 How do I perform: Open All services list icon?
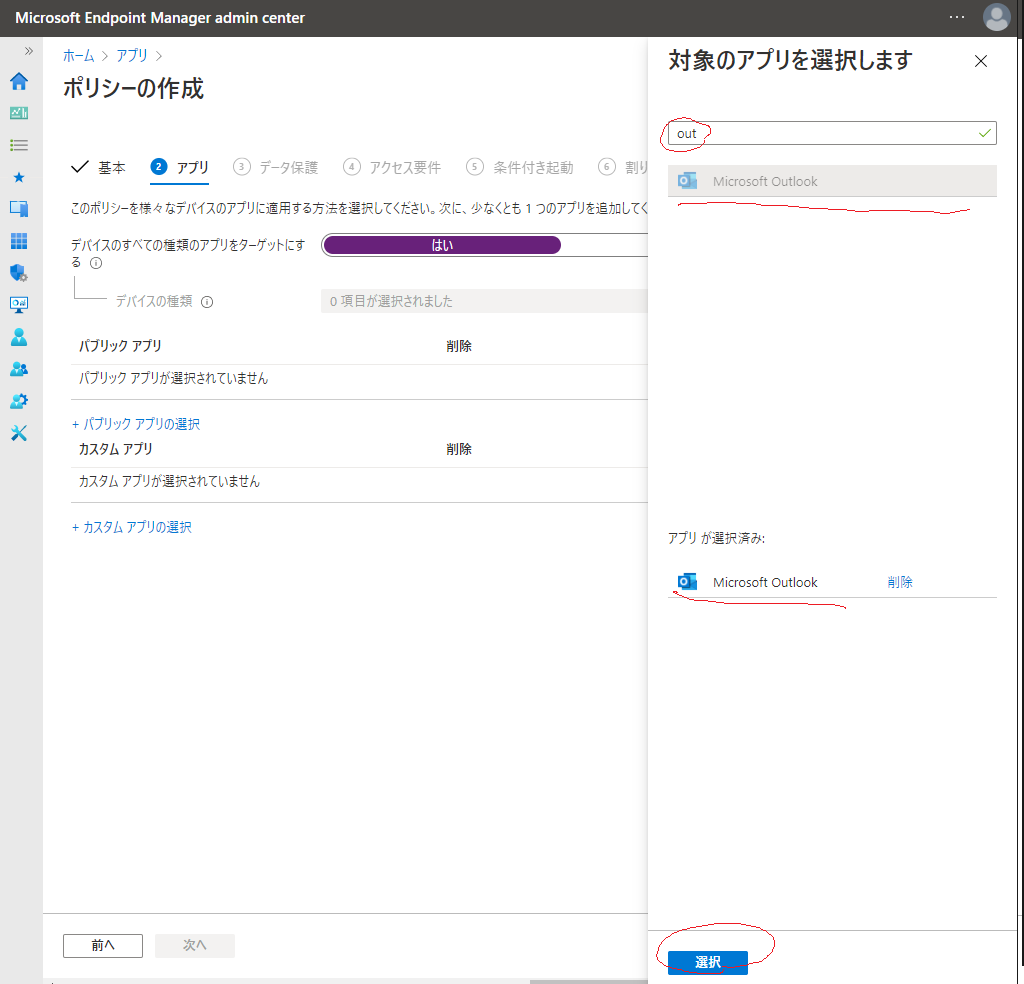(x=19, y=145)
